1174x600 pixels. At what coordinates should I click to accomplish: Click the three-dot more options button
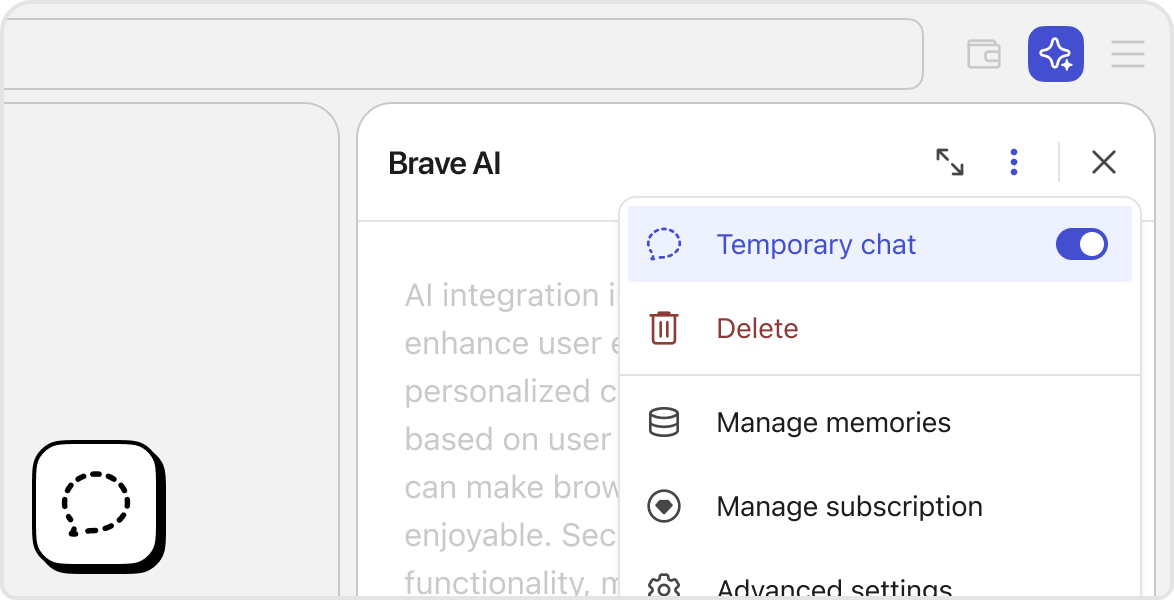1014,162
